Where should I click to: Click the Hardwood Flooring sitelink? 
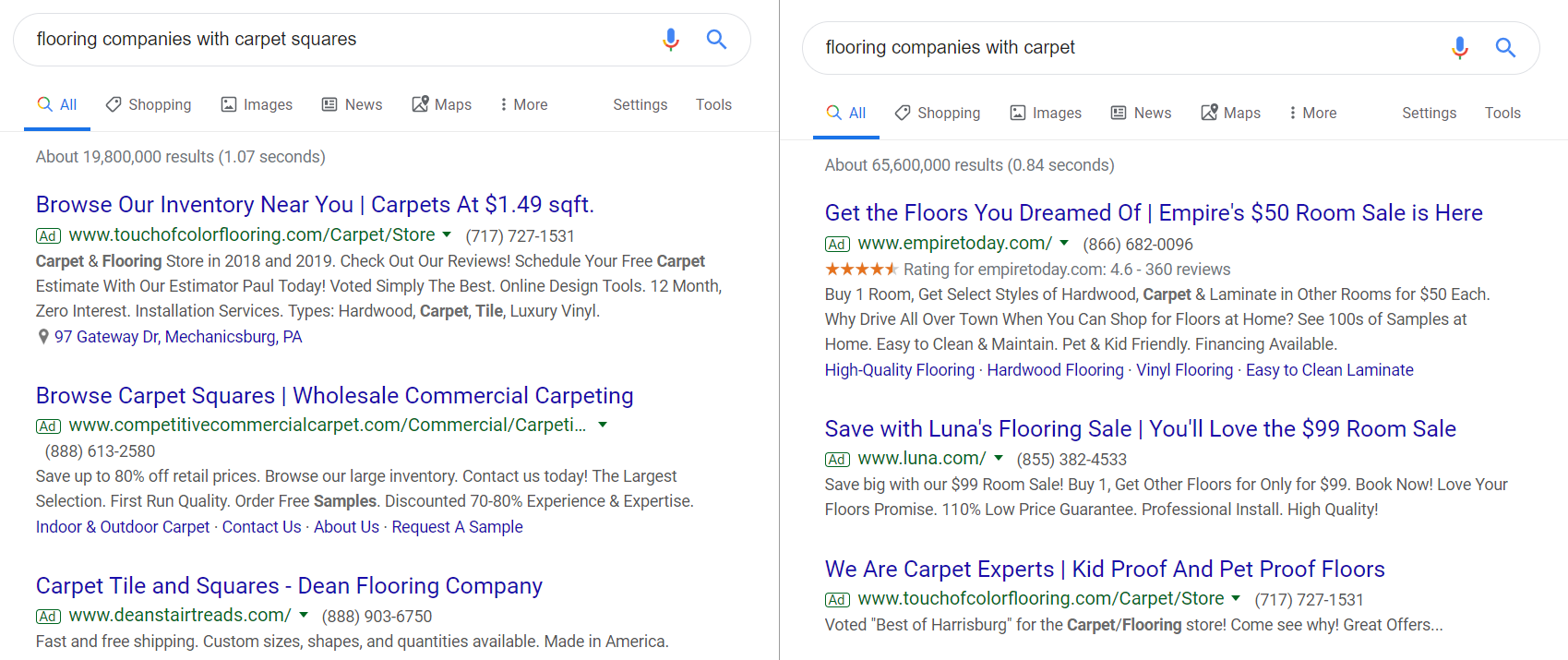click(1055, 370)
